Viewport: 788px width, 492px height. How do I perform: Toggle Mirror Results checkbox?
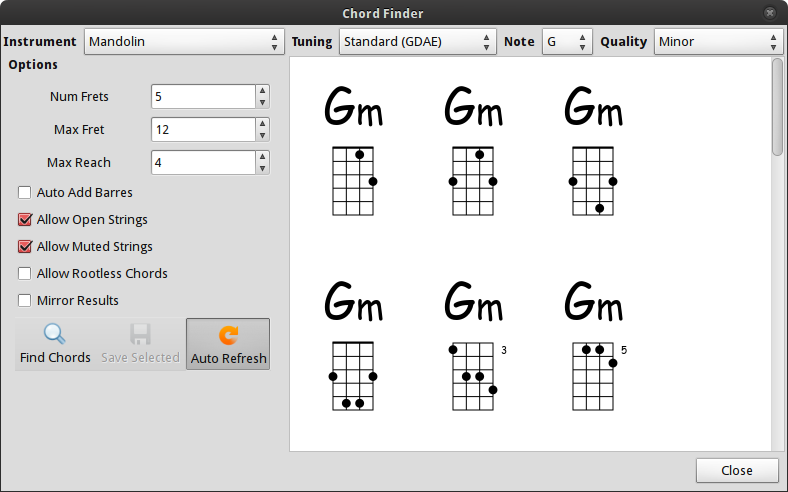tap(25, 300)
